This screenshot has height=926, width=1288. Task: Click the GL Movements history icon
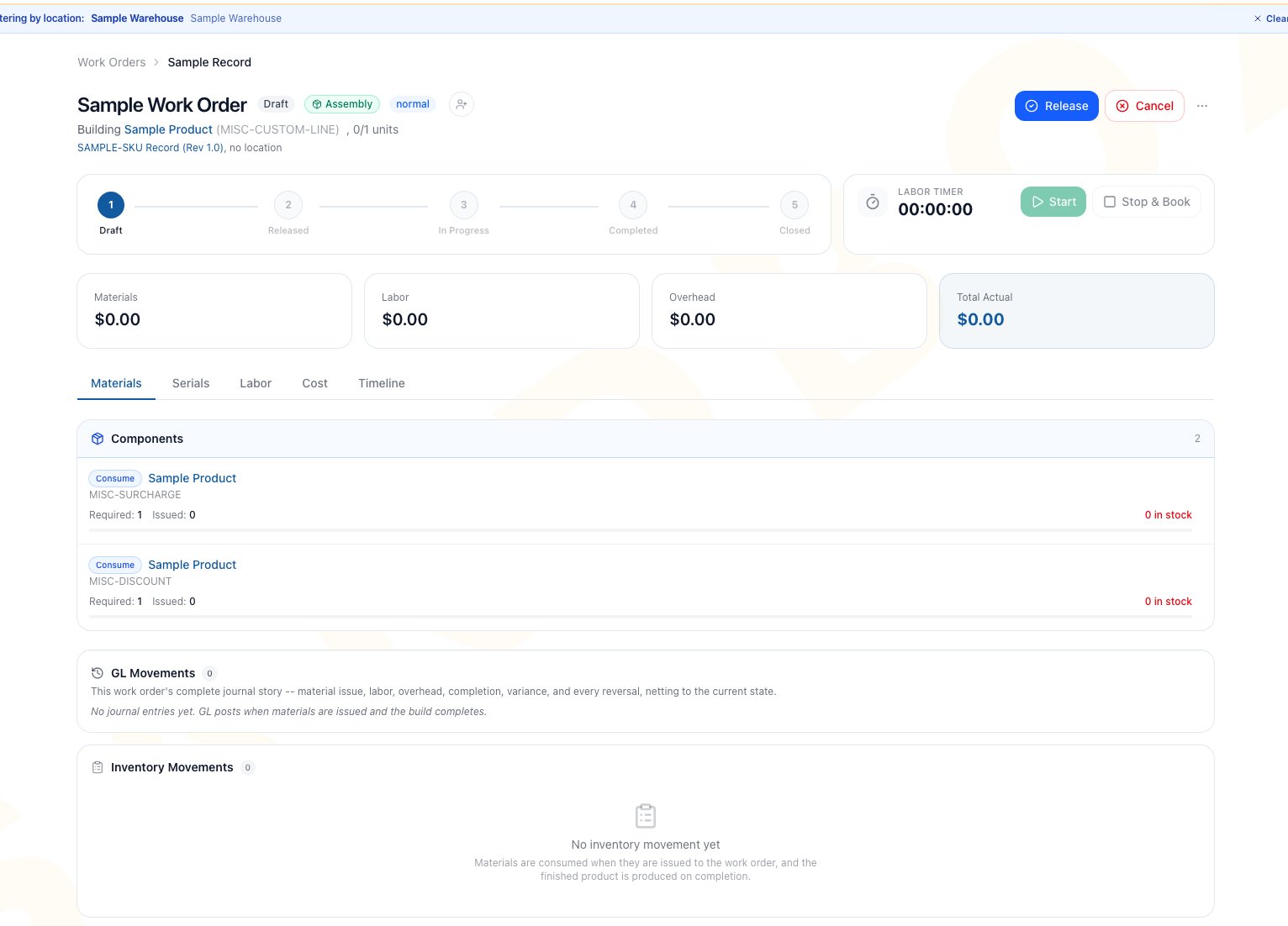(x=98, y=673)
